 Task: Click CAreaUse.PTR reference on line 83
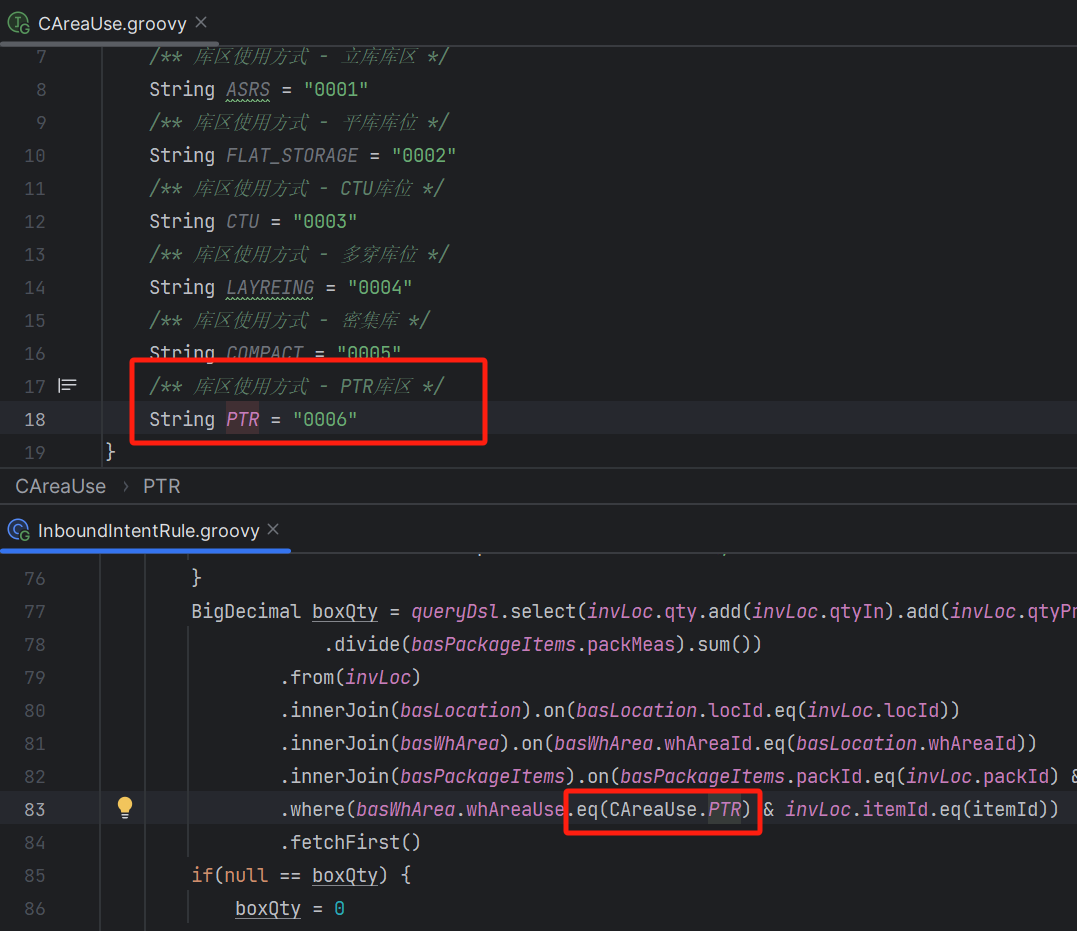pos(675,809)
